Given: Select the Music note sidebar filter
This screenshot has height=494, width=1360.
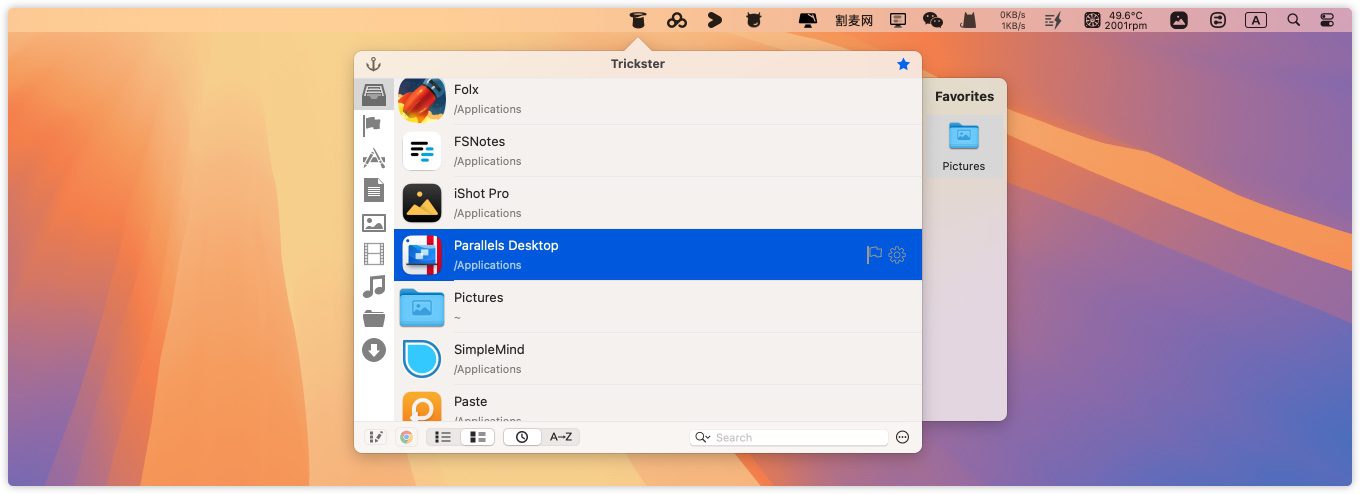Looking at the screenshot, I should tap(374, 287).
